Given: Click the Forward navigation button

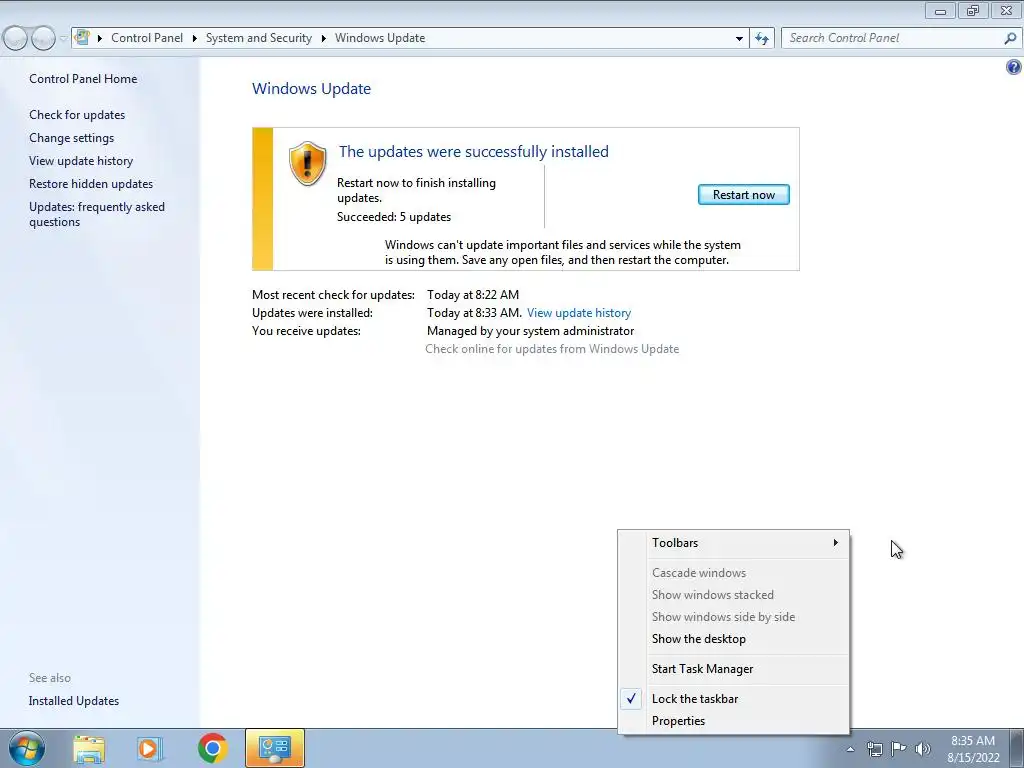Looking at the screenshot, I should pyautogui.click(x=43, y=39).
